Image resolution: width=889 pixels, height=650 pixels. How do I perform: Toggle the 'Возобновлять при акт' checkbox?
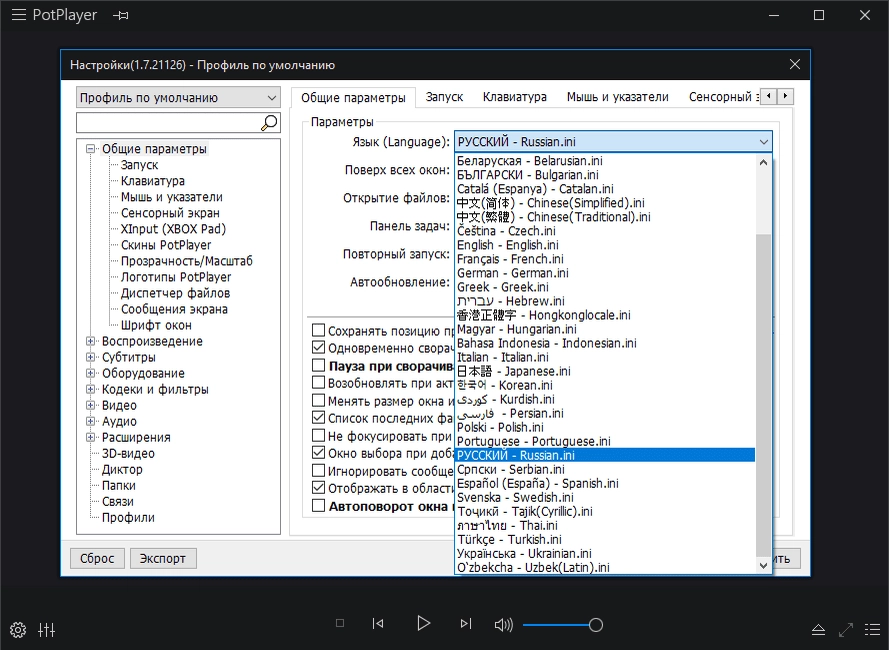pos(319,383)
